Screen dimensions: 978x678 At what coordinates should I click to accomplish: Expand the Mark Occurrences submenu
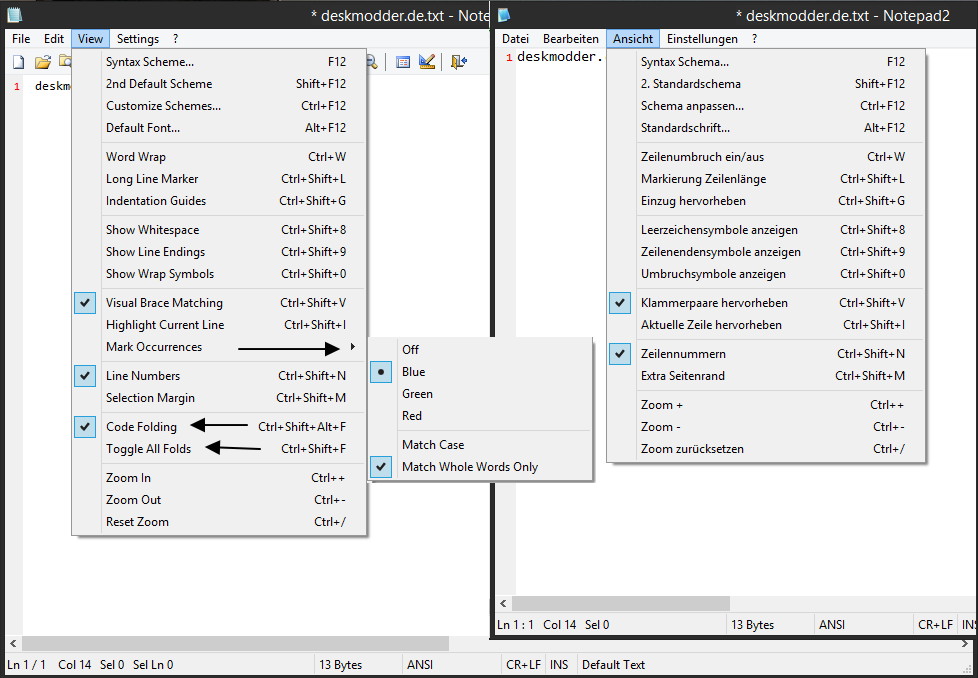[219, 347]
